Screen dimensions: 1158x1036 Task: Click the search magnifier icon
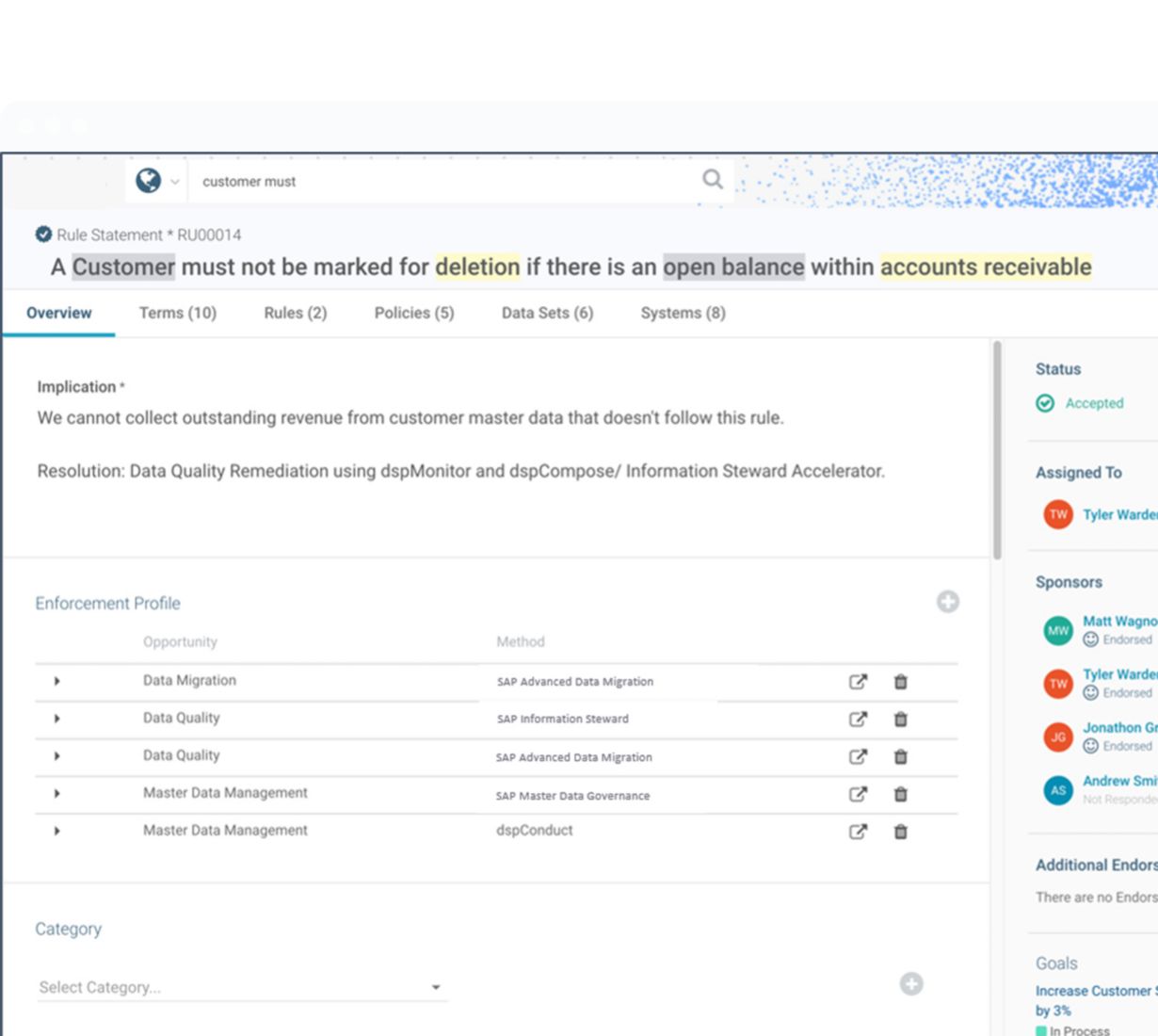click(x=713, y=179)
